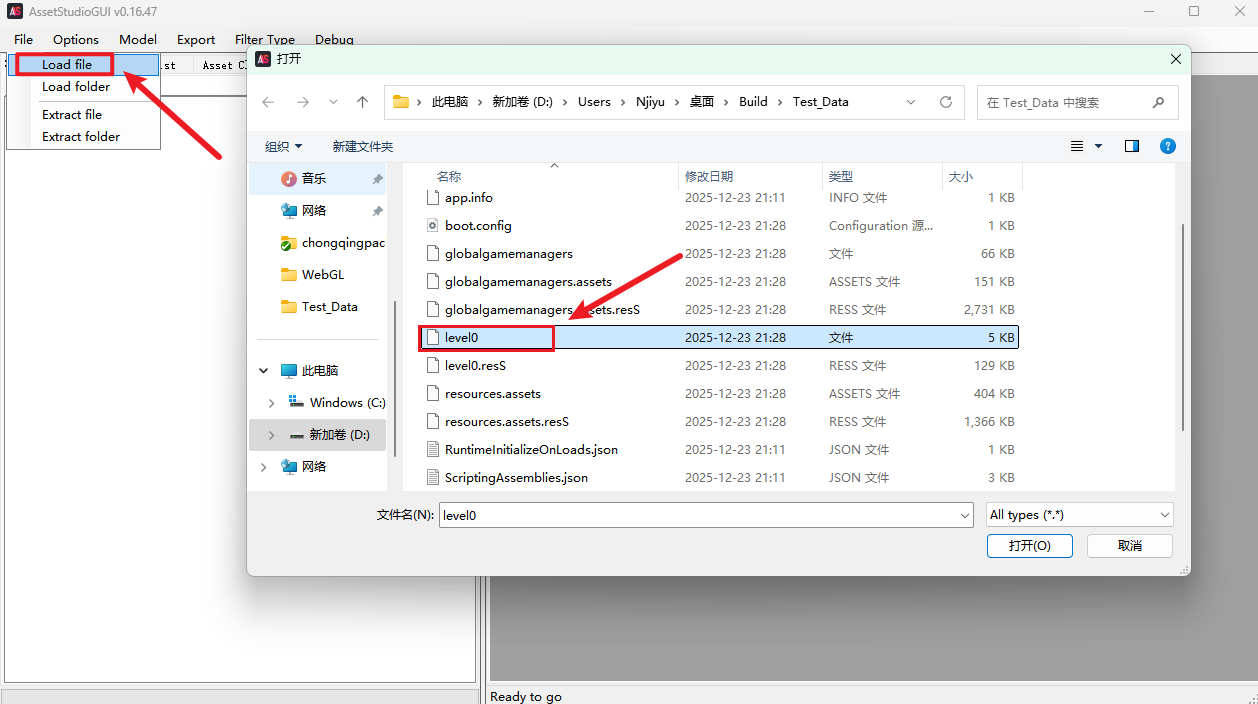Expand the Windows (C:) drive node
Screen dimensions: 1258x704
pos(271,402)
